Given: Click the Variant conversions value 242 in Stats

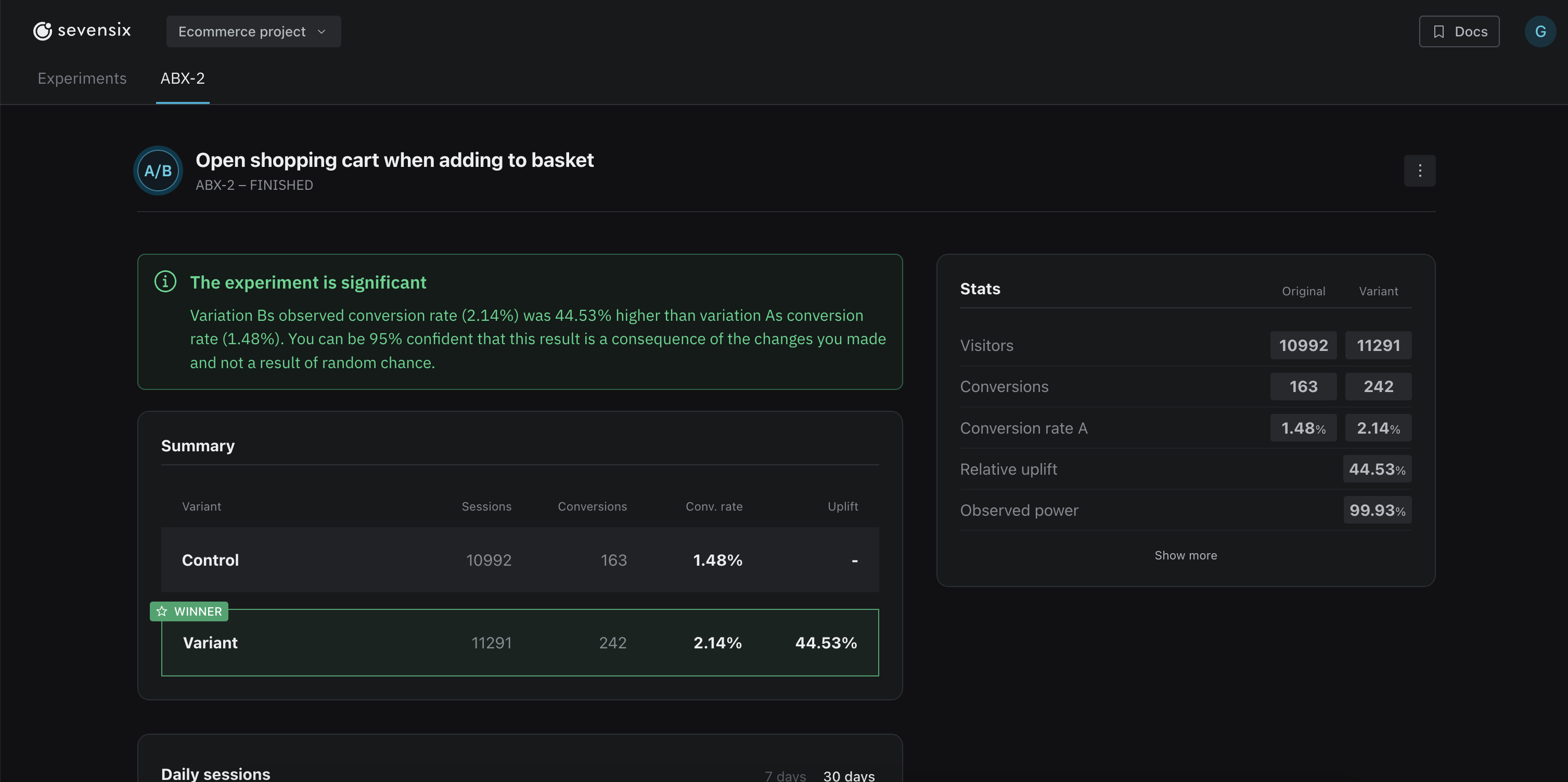Looking at the screenshot, I should [1378, 386].
